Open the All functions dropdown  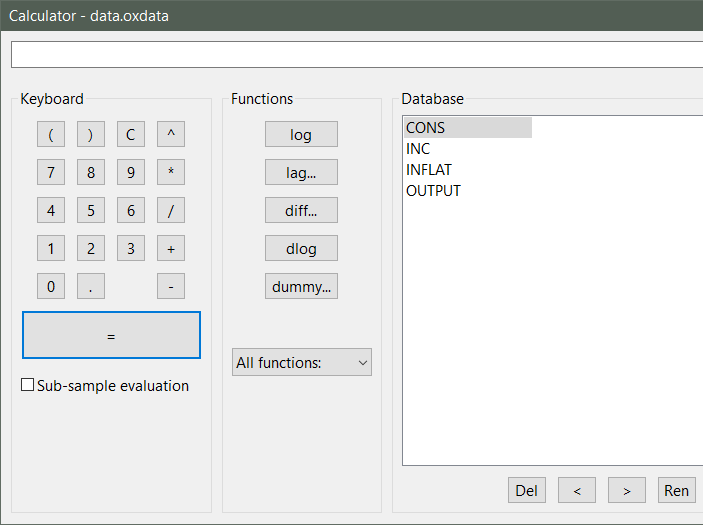pos(301,363)
